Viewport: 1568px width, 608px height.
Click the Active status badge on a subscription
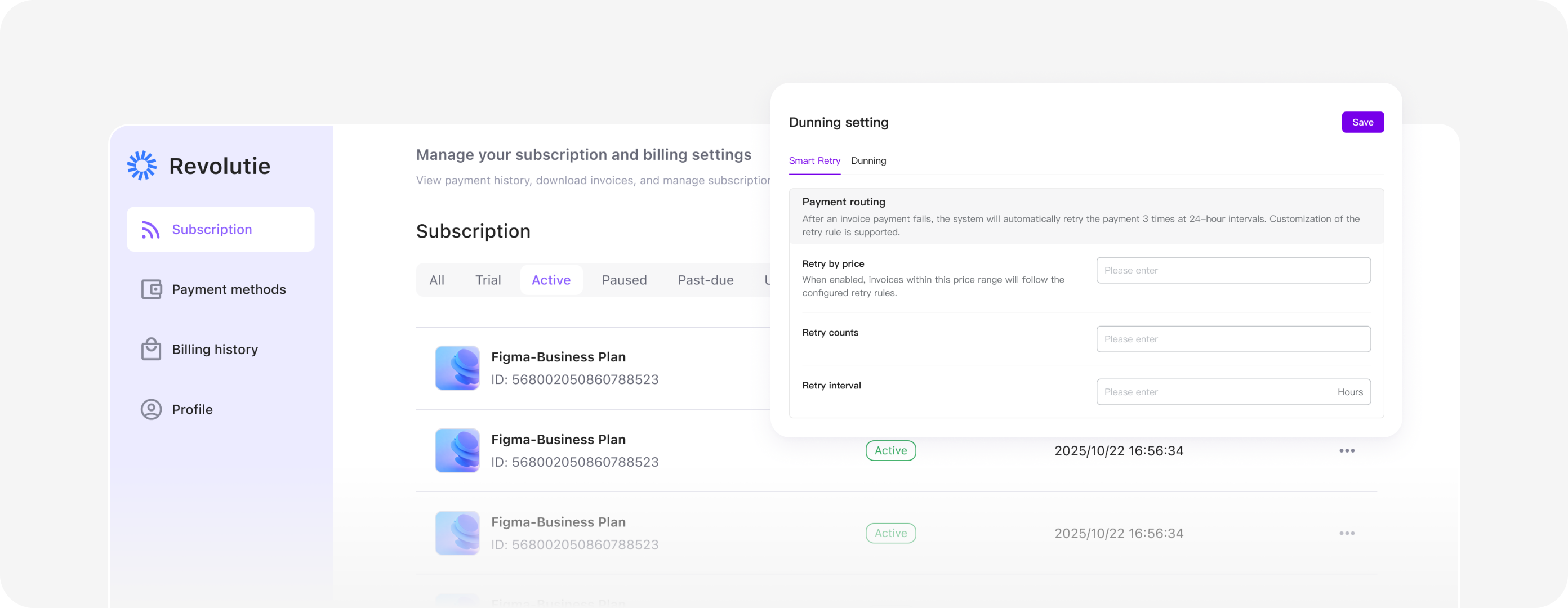click(x=890, y=450)
